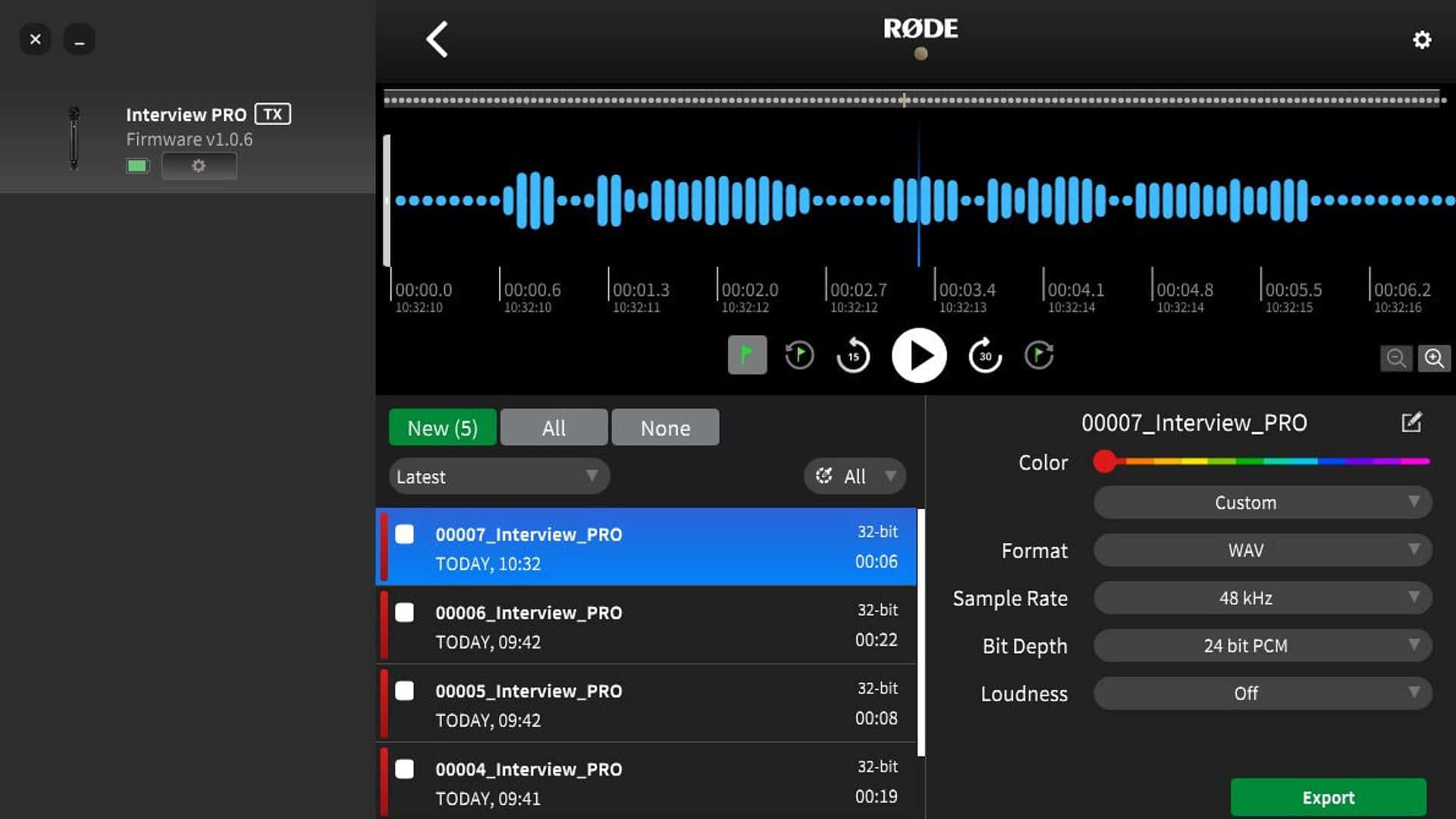Skip back 15 seconds

click(853, 355)
